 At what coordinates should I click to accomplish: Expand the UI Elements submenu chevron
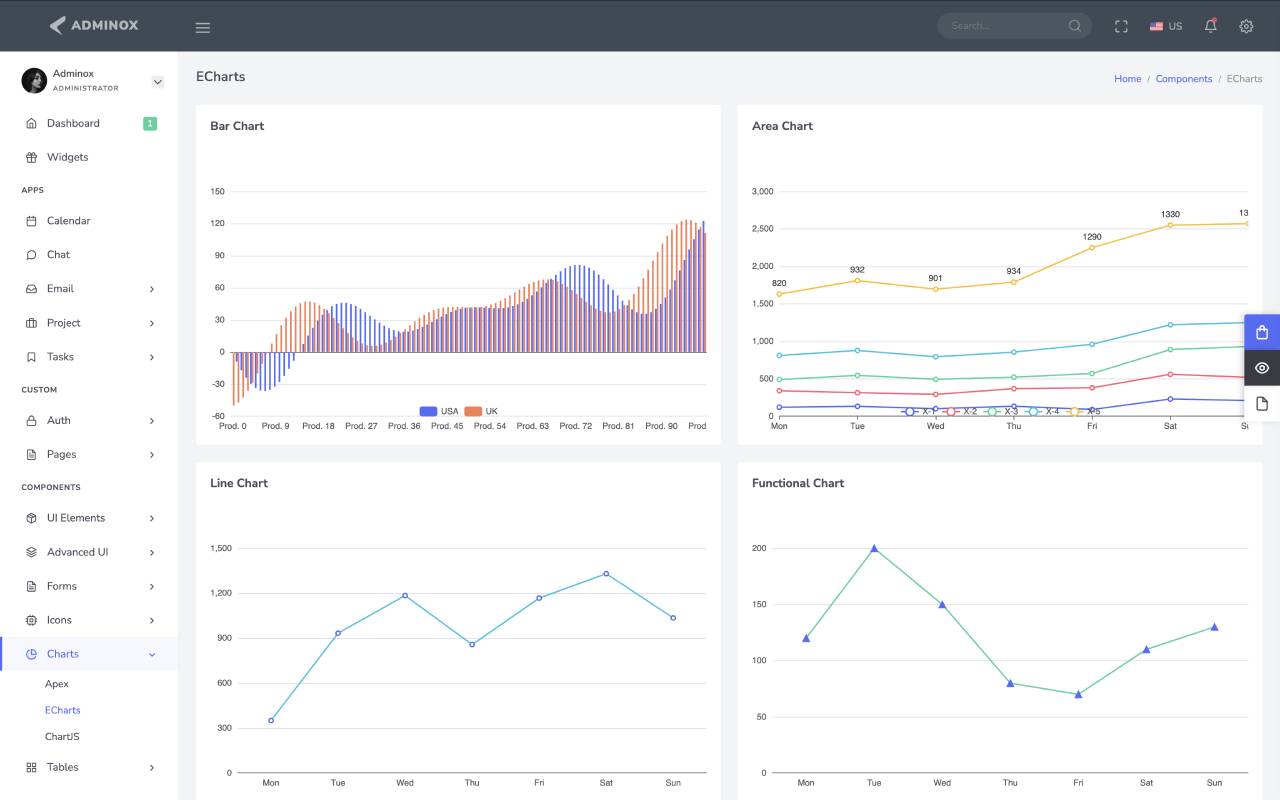pos(152,518)
